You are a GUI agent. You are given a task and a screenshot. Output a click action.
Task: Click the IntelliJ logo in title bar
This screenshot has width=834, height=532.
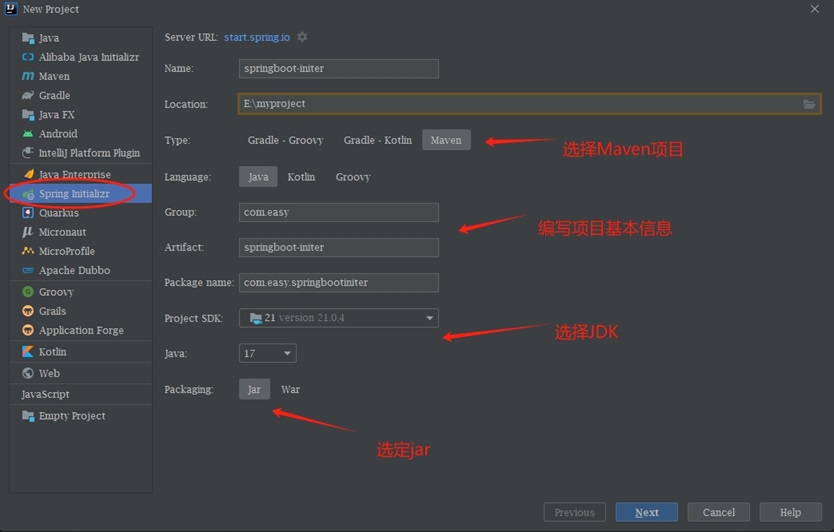11,9
